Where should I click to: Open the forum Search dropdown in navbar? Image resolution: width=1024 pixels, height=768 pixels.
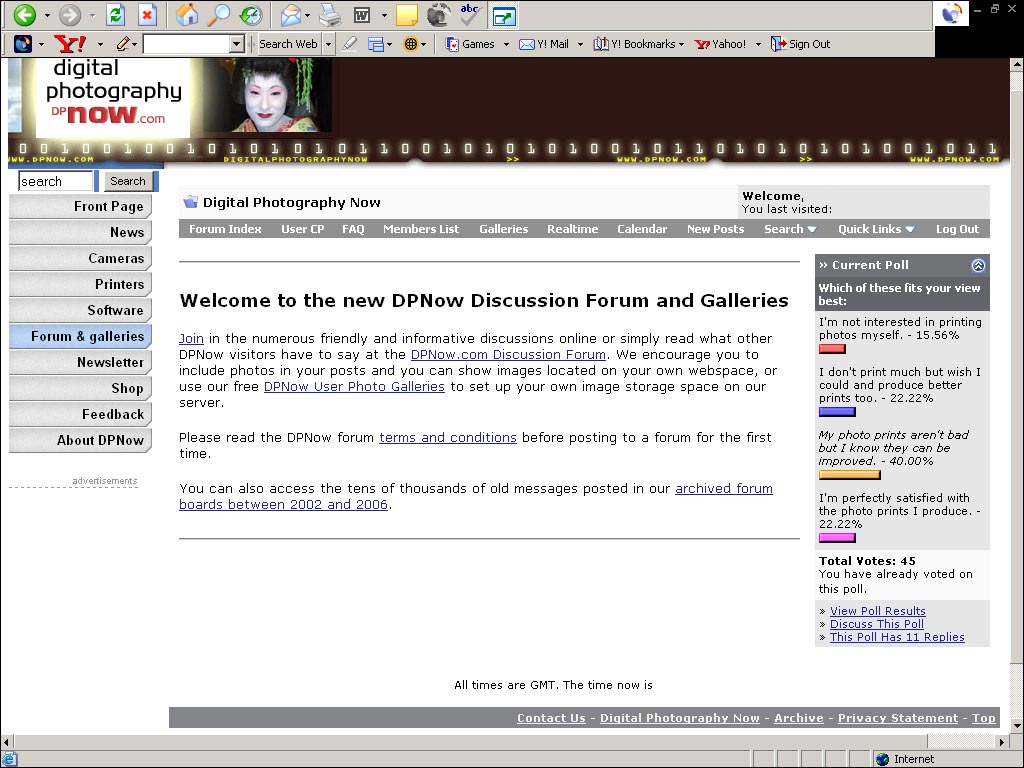(789, 229)
